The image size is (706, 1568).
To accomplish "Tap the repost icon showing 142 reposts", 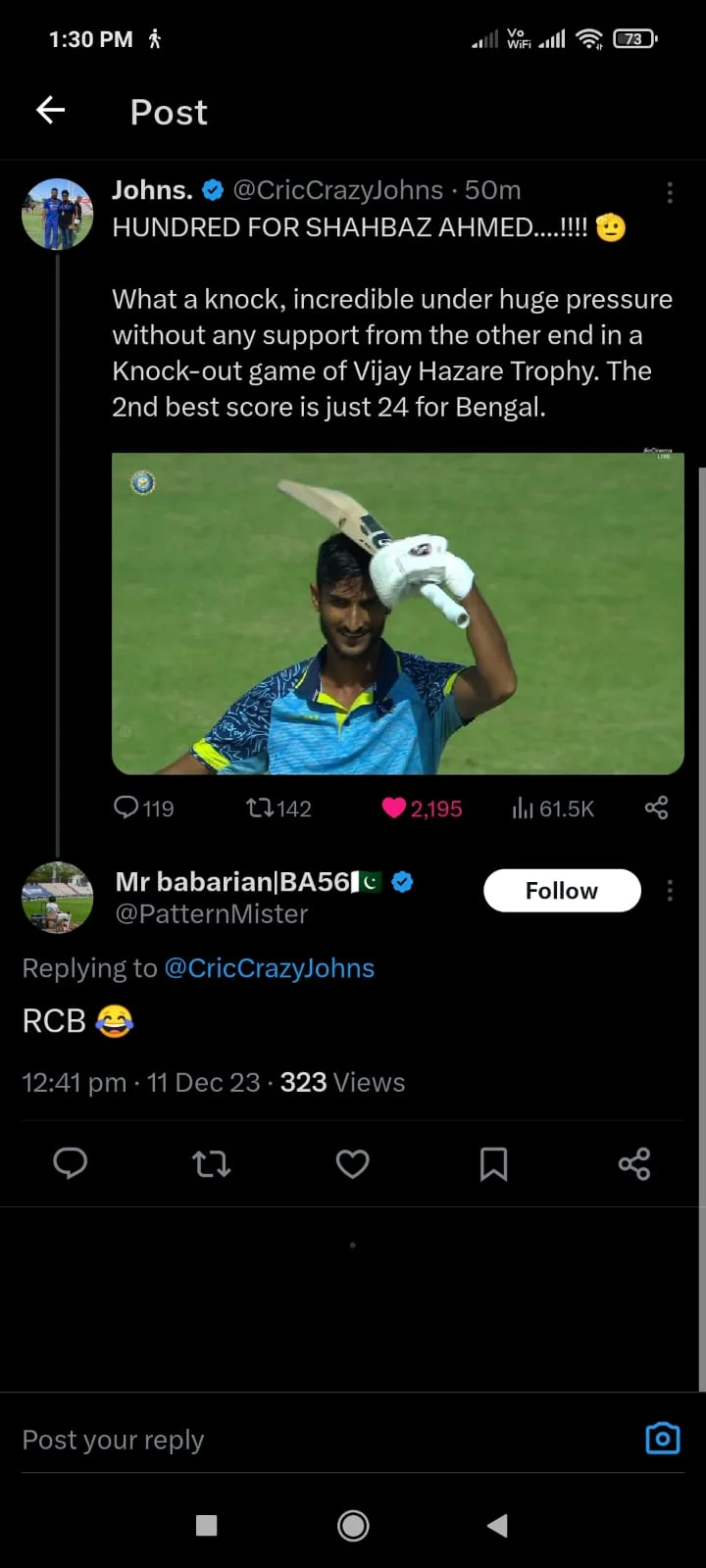I will [x=261, y=808].
